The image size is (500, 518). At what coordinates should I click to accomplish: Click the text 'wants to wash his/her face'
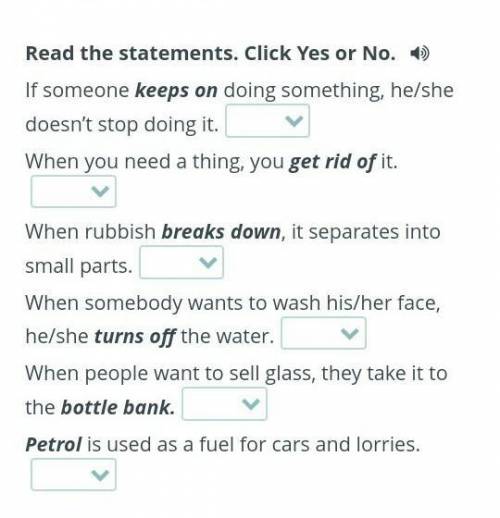[x=314, y=303]
